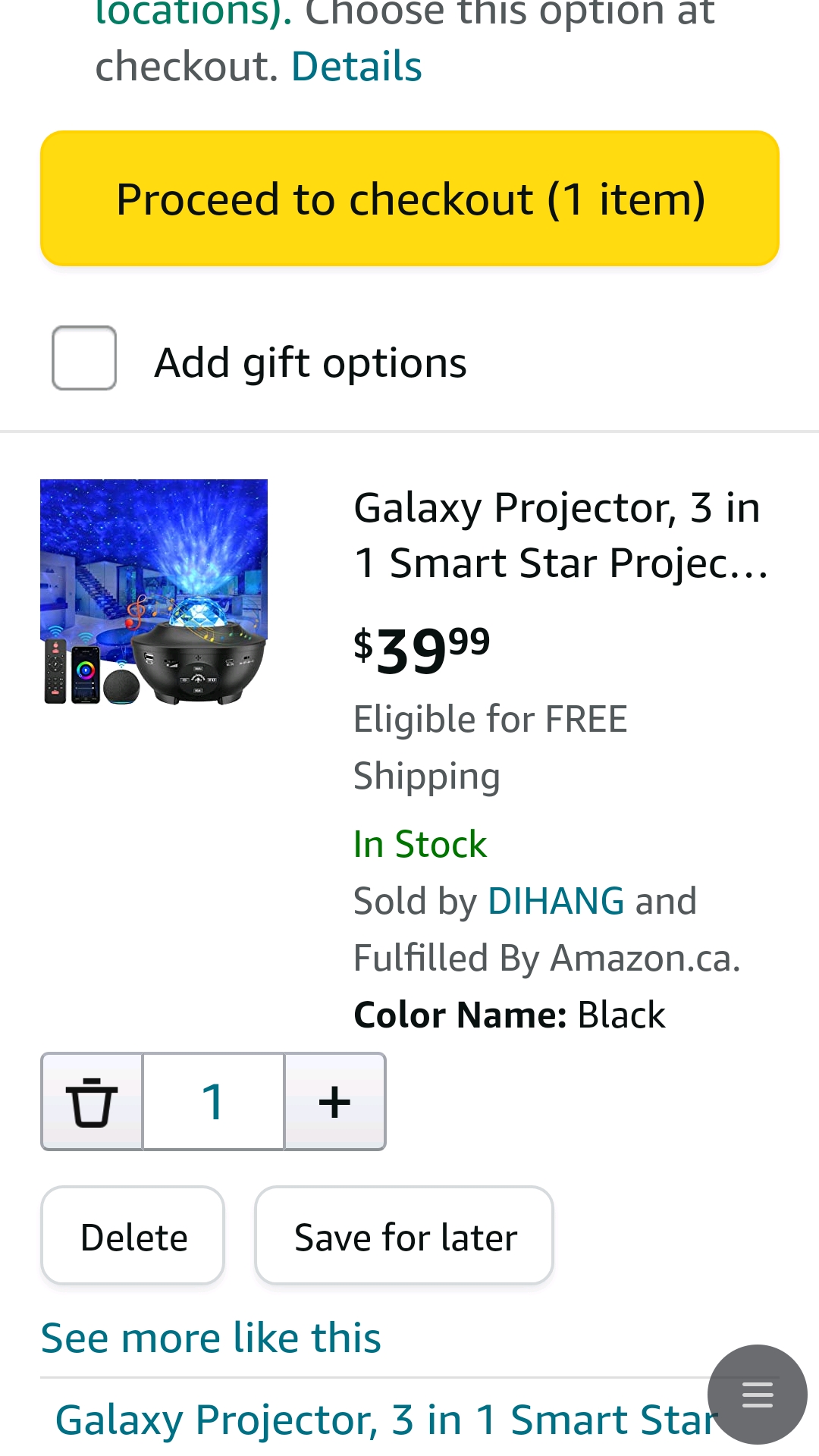This screenshot has height=1456, width=819.
Task: Select the quantity field showing 1
Action: [213, 1102]
